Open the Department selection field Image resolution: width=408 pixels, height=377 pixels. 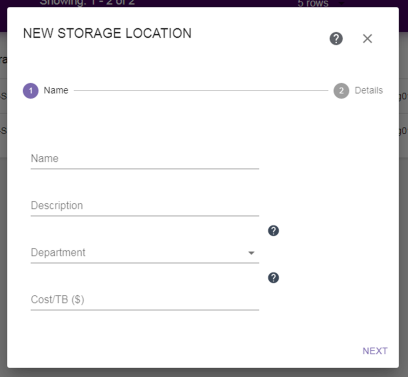click(x=145, y=253)
